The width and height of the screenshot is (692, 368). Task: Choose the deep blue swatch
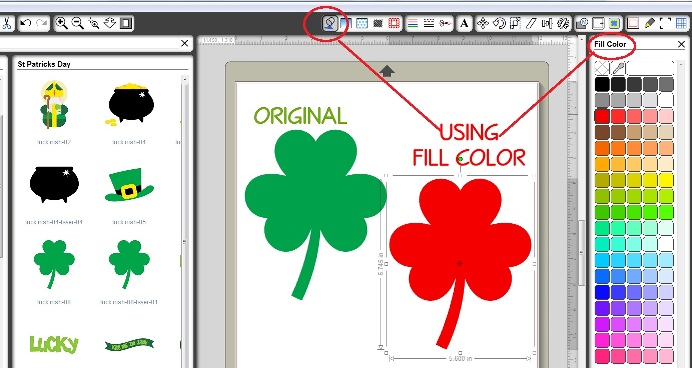click(x=602, y=292)
